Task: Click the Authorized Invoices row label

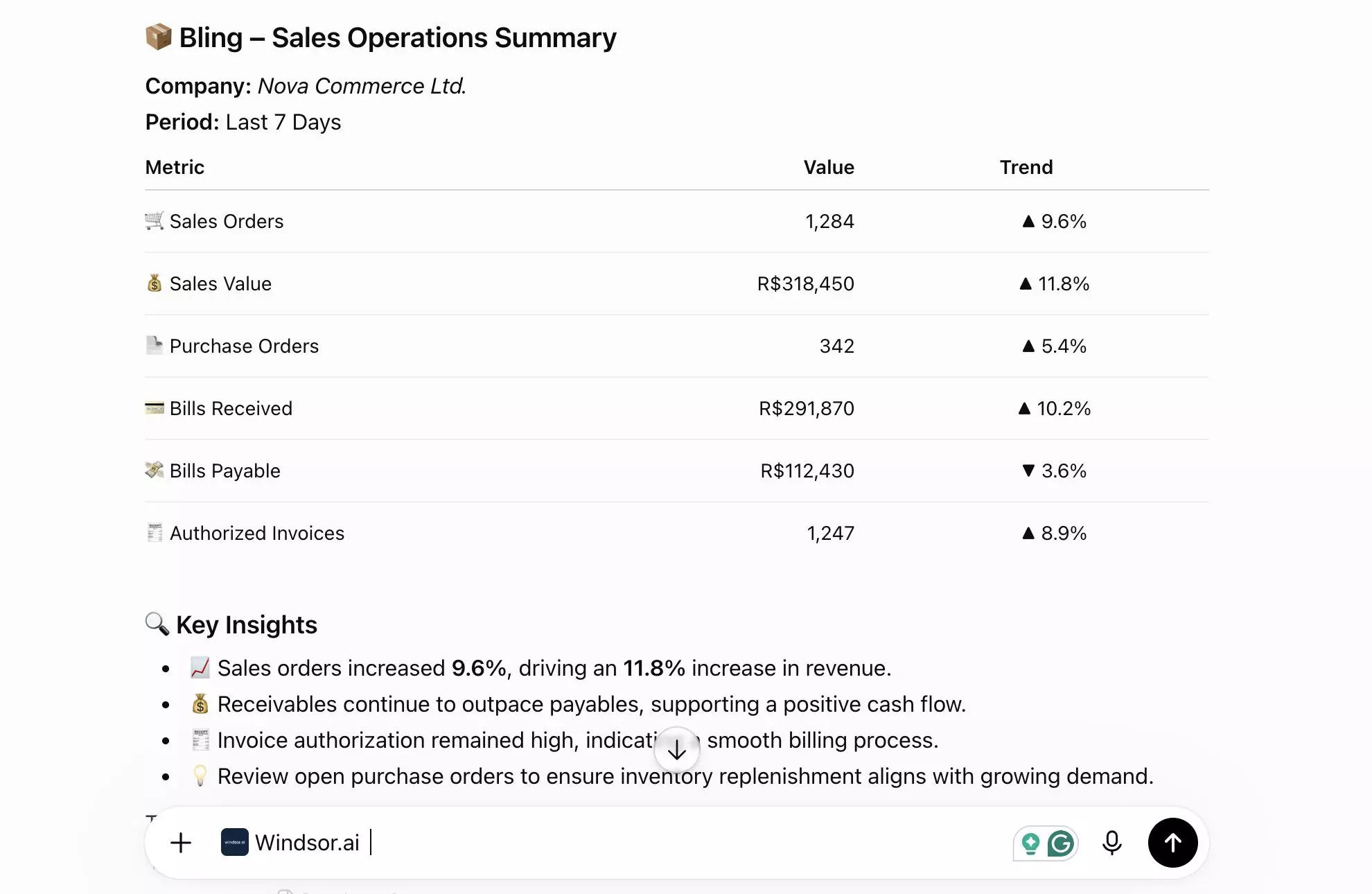Action: [257, 533]
